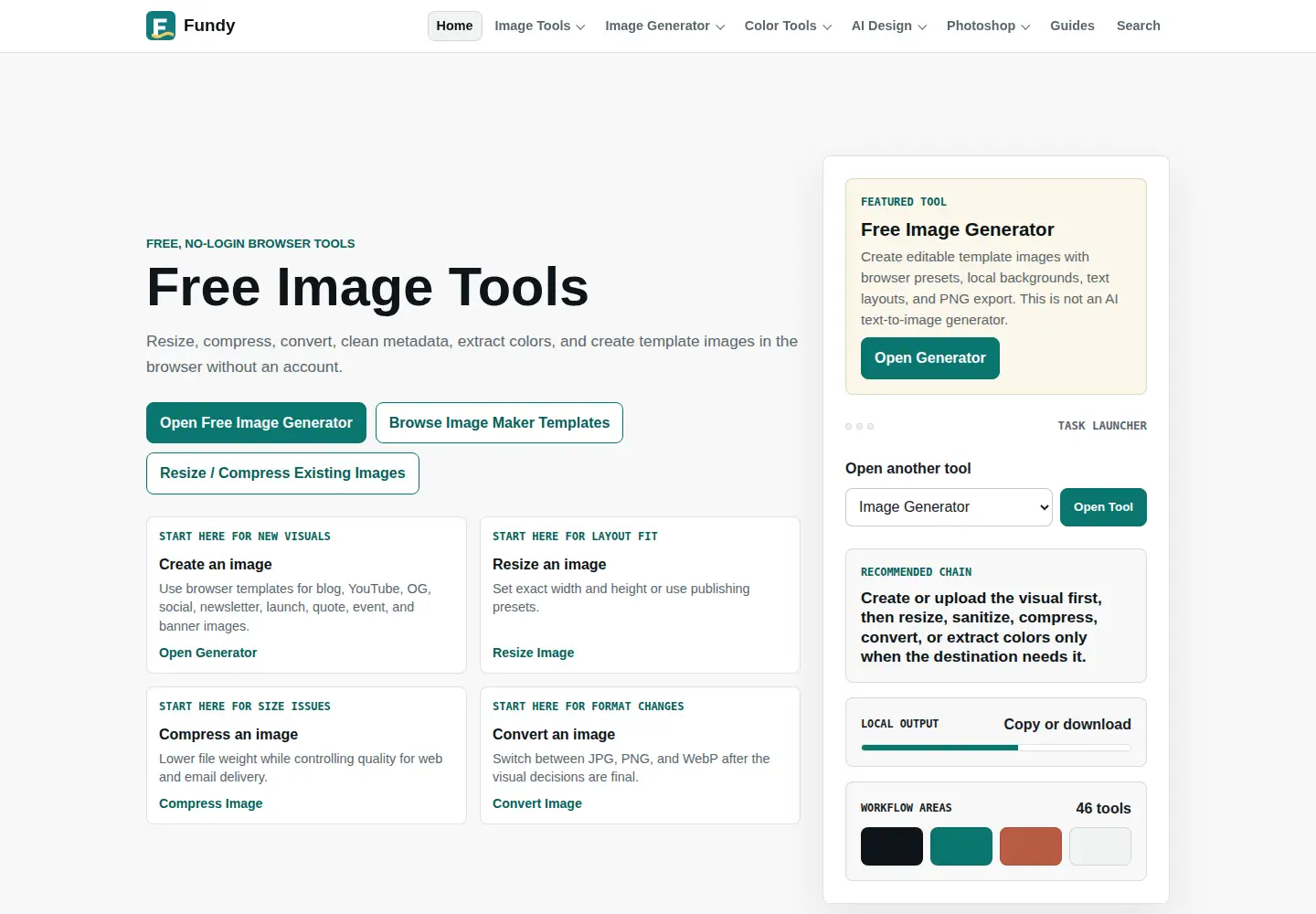Follow the Open Generator link in Create an image card
Viewport: 1316px width, 914px height.
[x=207, y=653]
